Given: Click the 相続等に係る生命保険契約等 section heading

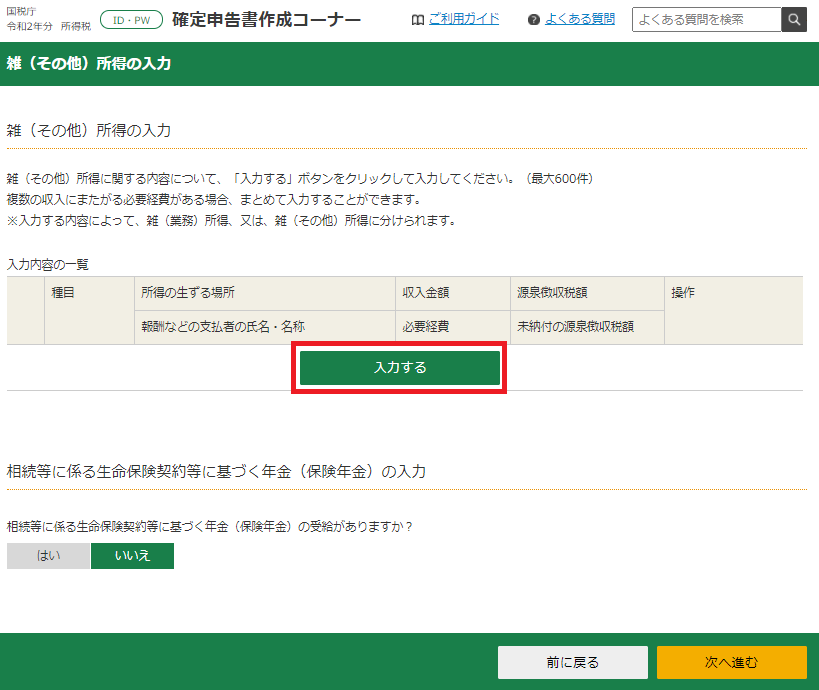Looking at the screenshot, I should 216,472.
